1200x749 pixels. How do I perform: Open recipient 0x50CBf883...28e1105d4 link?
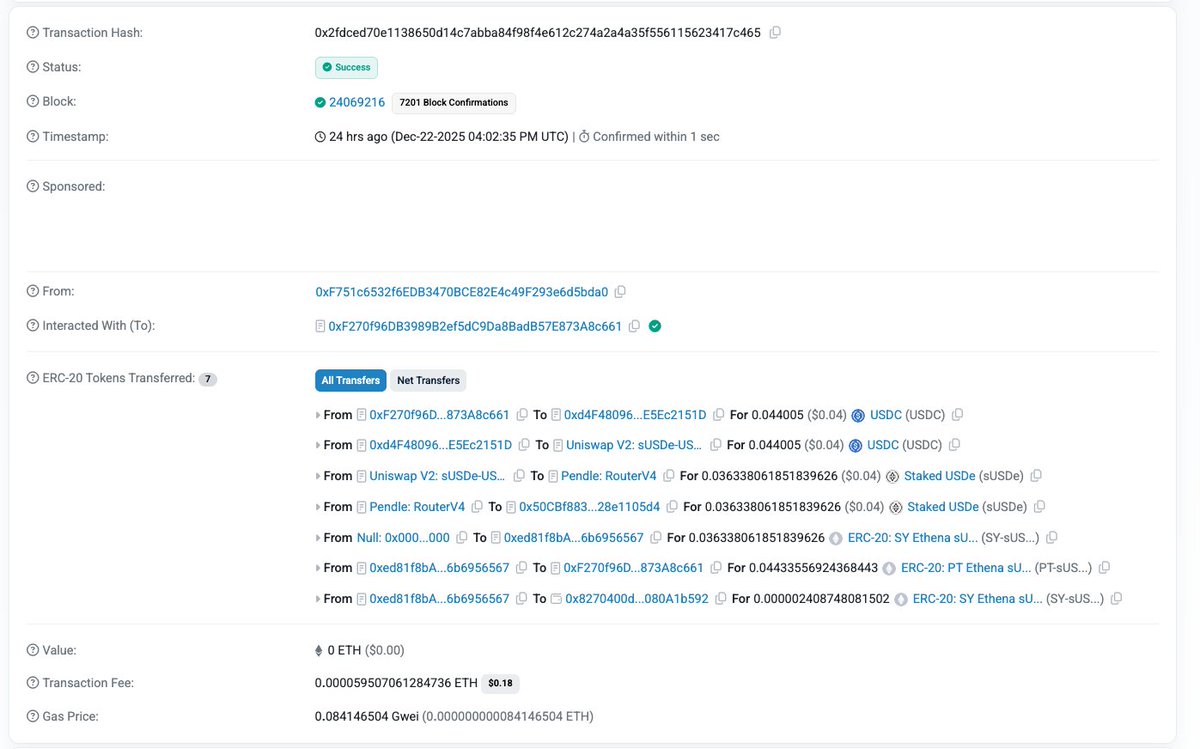(x=589, y=507)
